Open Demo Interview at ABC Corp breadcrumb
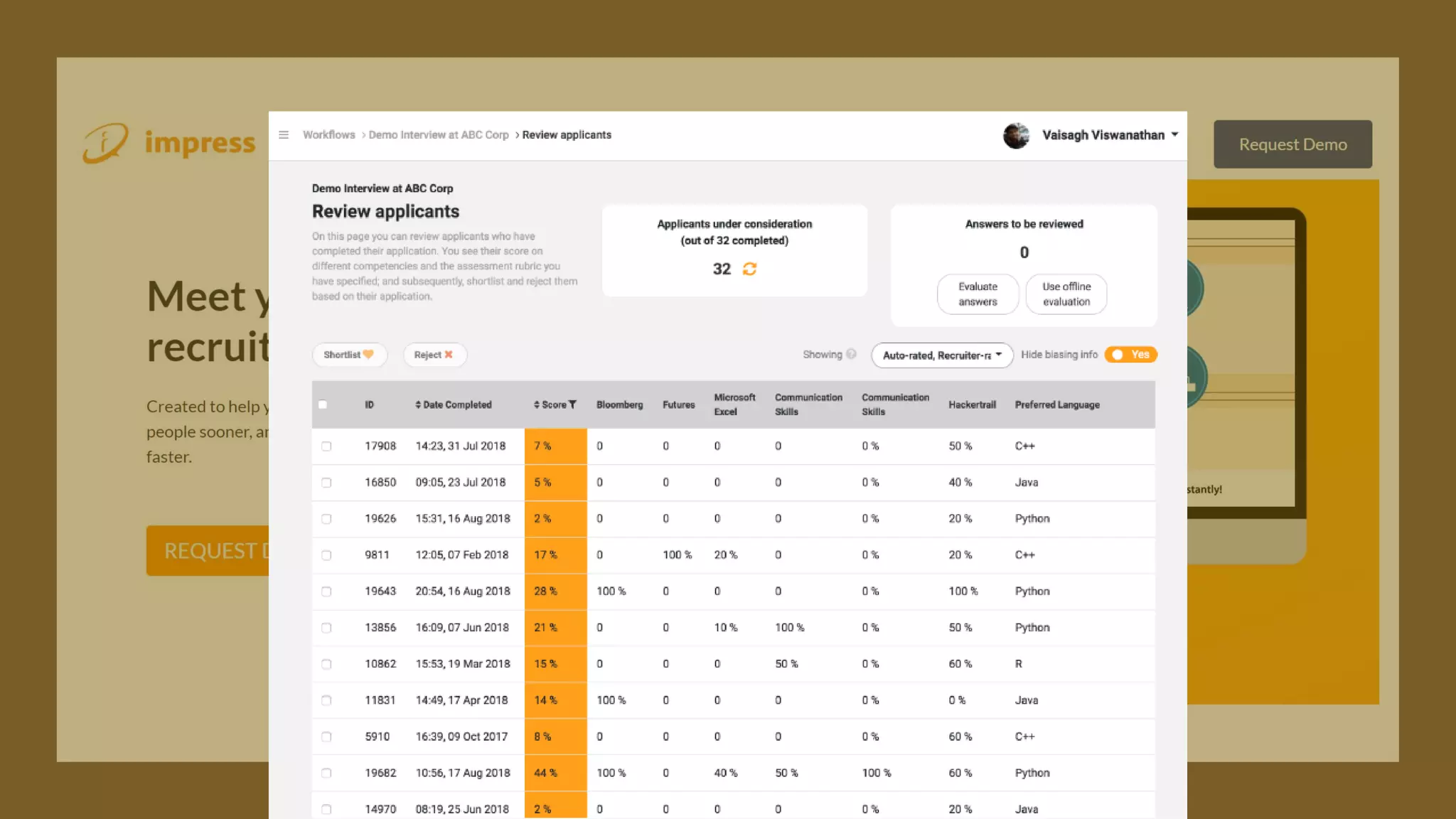Viewport: 1456px width, 819px height. point(439,135)
